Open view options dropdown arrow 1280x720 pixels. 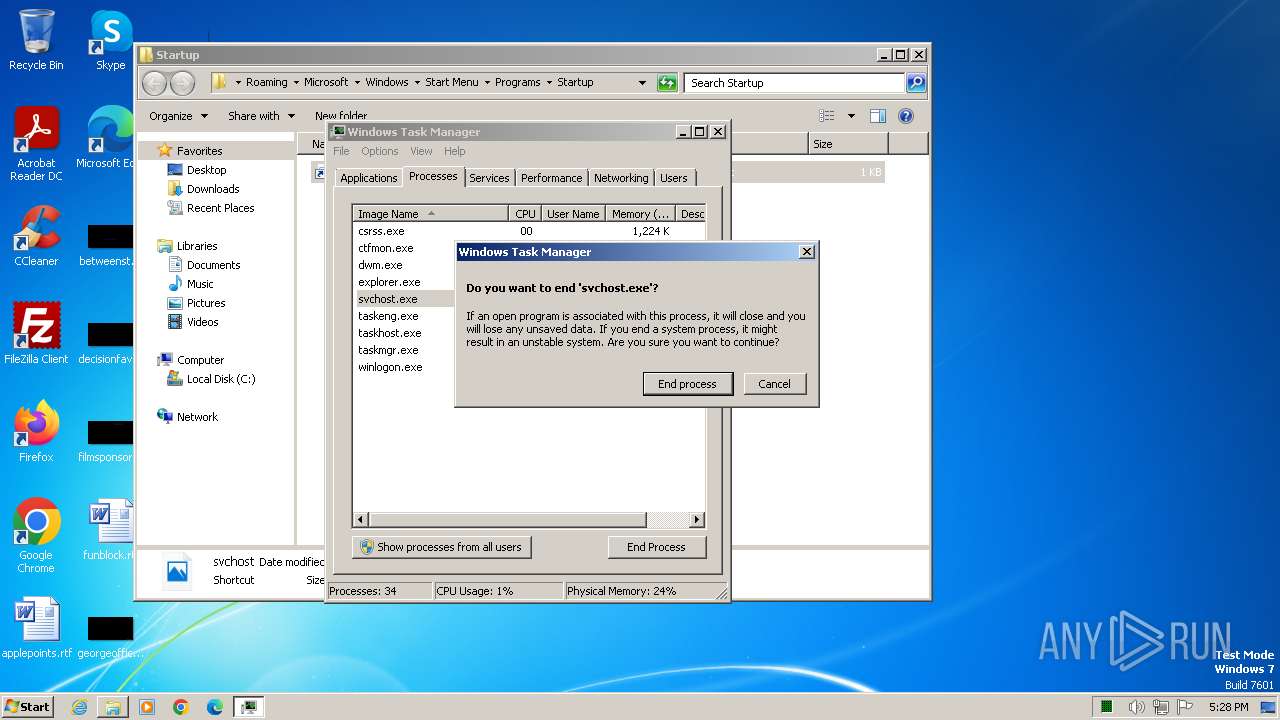pyautogui.click(x=851, y=116)
